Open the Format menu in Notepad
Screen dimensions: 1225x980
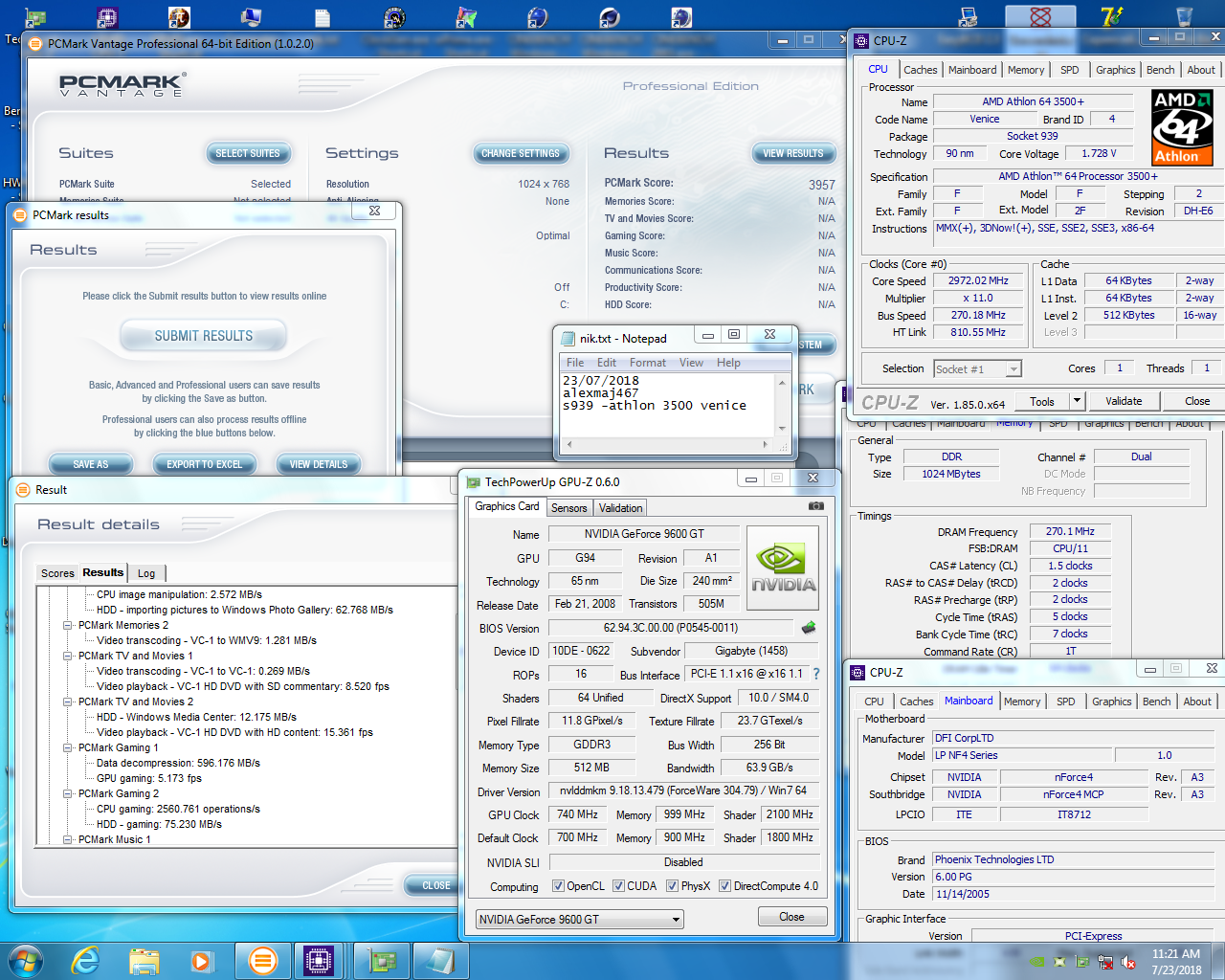pos(647,363)
